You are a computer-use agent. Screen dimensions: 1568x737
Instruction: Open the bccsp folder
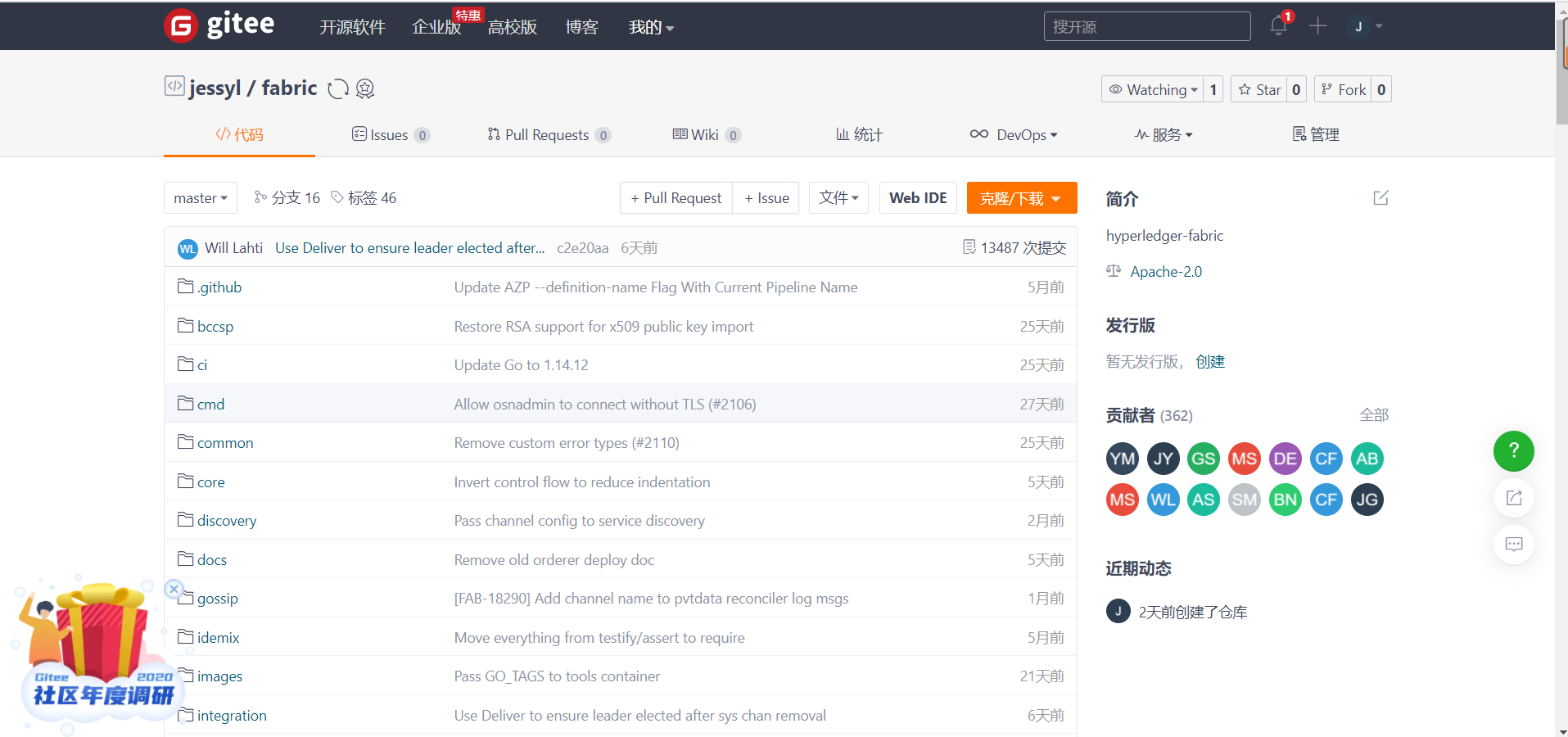tap(215, 327)
